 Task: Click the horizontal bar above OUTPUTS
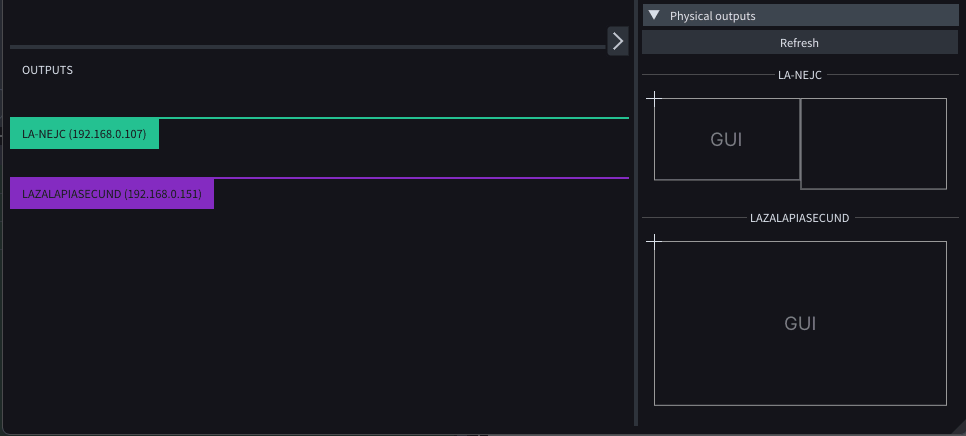click(307, 47)
